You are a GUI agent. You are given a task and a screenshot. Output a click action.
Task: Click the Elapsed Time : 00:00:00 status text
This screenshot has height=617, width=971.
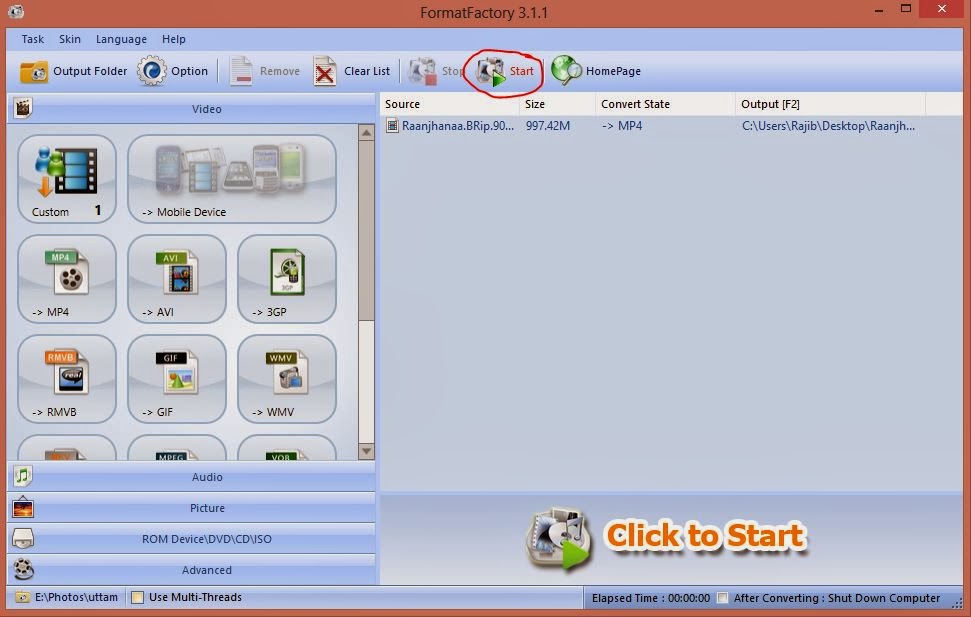(651, 598)
